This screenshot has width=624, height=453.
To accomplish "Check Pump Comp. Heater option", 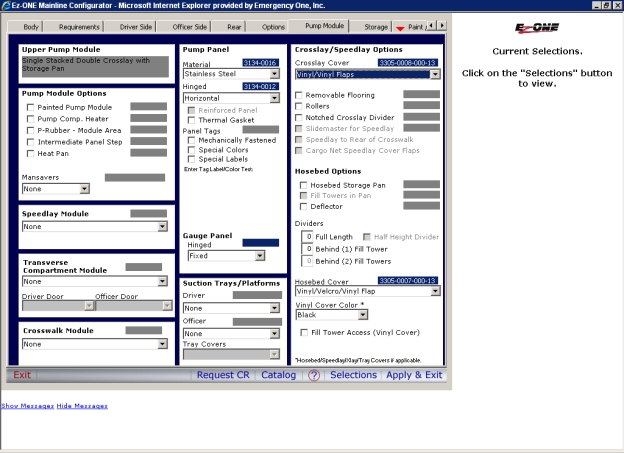I will tap(30, 119).
